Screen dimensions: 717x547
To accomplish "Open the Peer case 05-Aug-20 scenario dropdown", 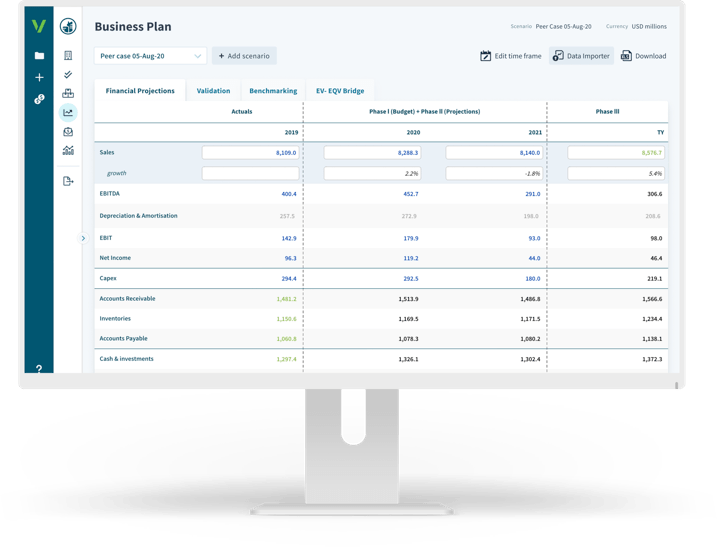I will point(150,56).
